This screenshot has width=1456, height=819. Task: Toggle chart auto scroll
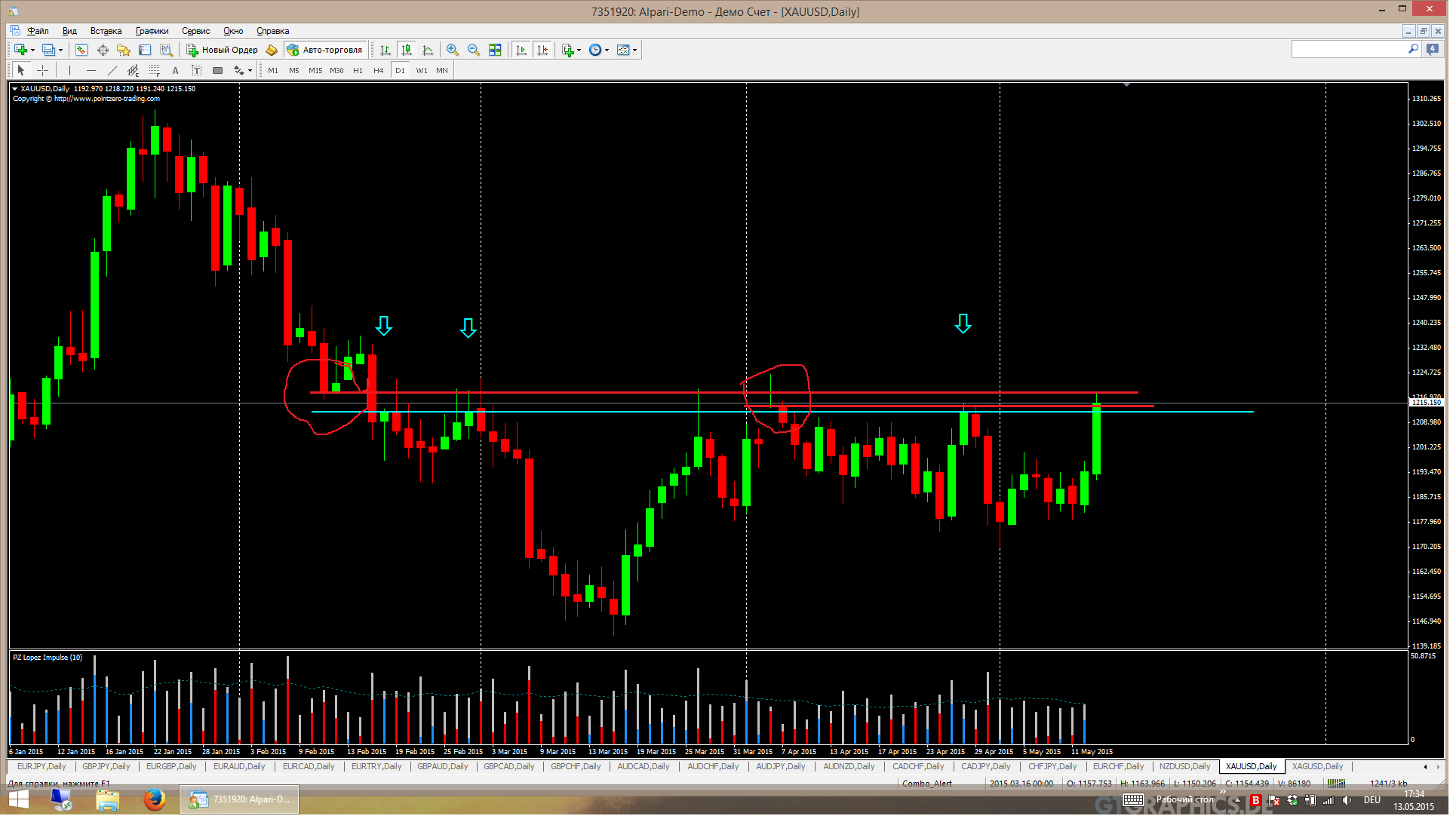pos(521,50)
